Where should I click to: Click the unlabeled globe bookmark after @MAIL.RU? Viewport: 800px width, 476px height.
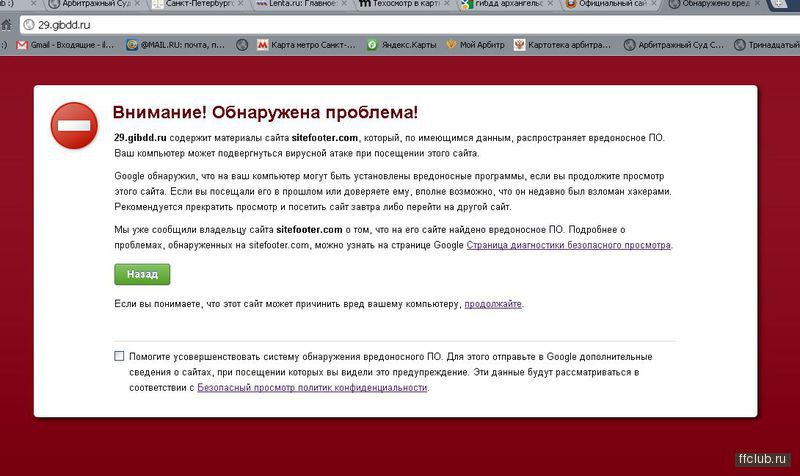tap(242, 45)
